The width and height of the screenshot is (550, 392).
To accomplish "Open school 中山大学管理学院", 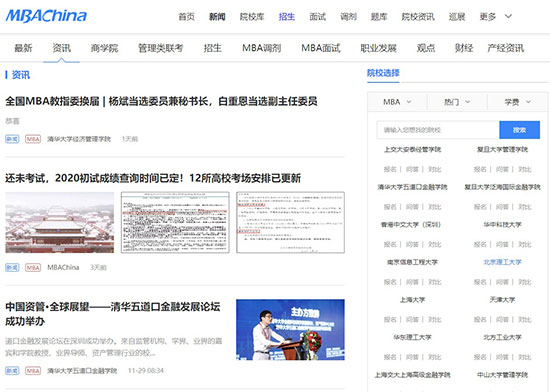I will (502, 375).
